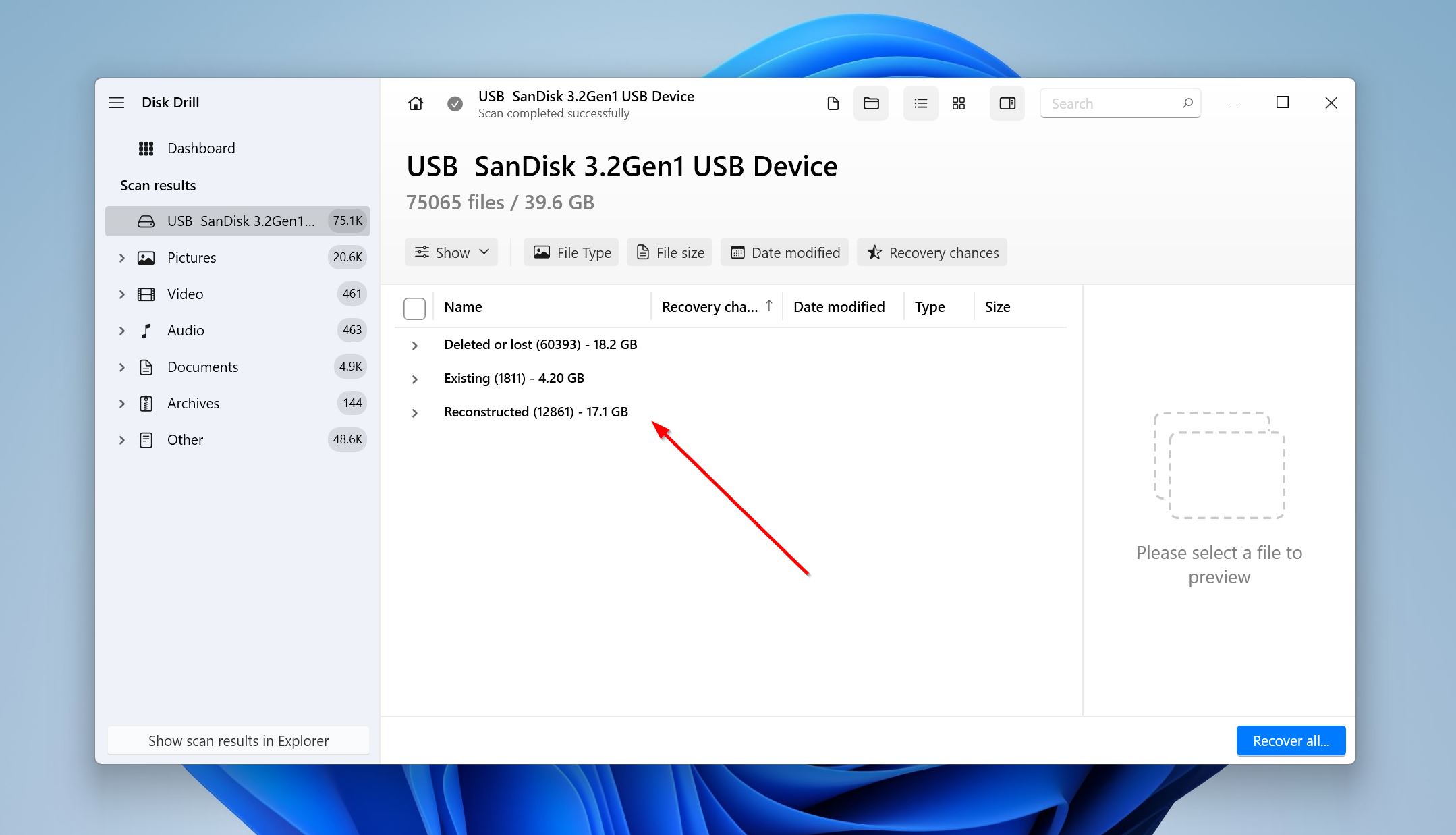Click the file icon to filter

[834, 103]
